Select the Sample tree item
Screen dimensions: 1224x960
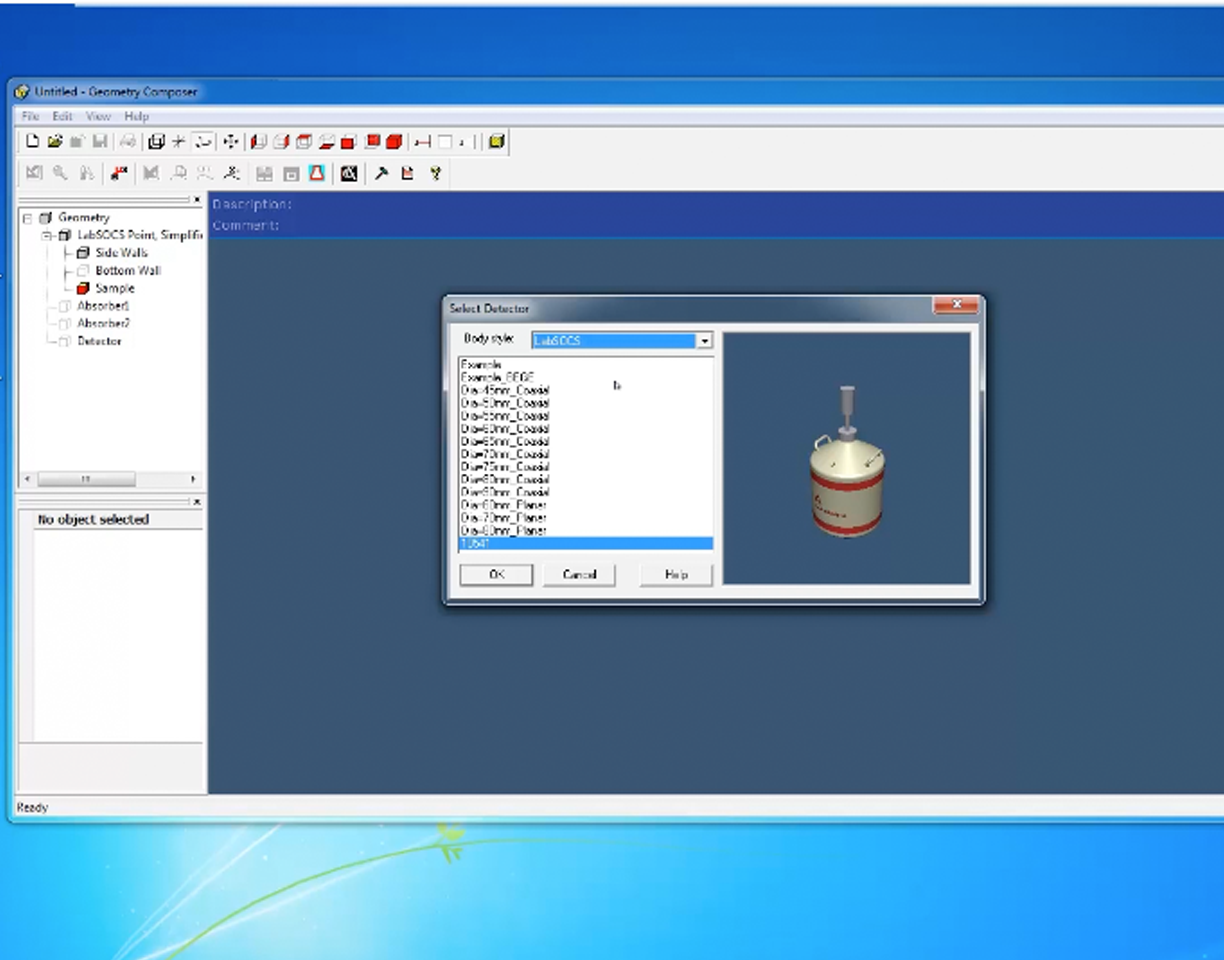[x=114, y=288]
